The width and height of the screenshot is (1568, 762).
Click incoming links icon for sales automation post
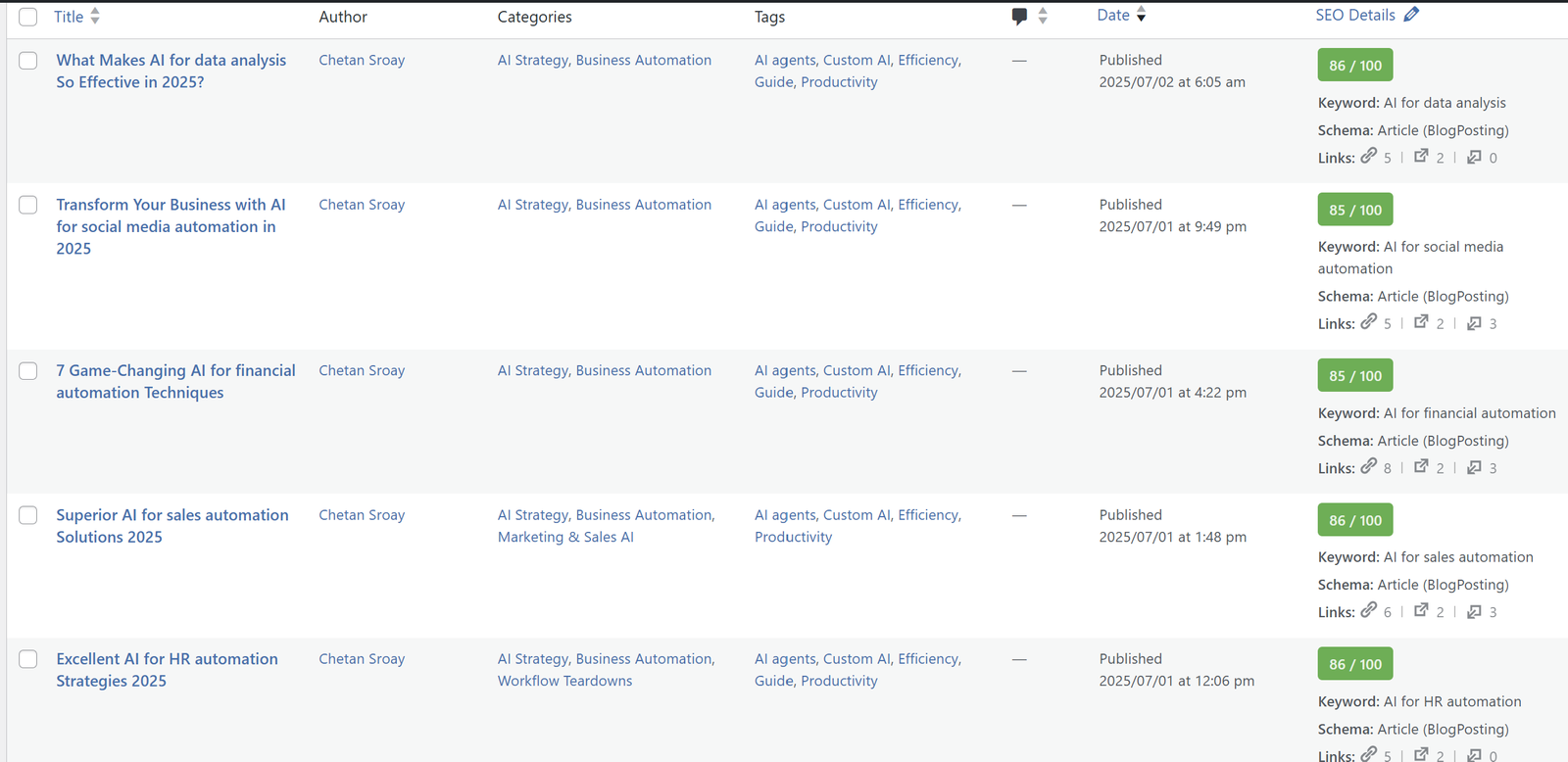[1474, 611]
